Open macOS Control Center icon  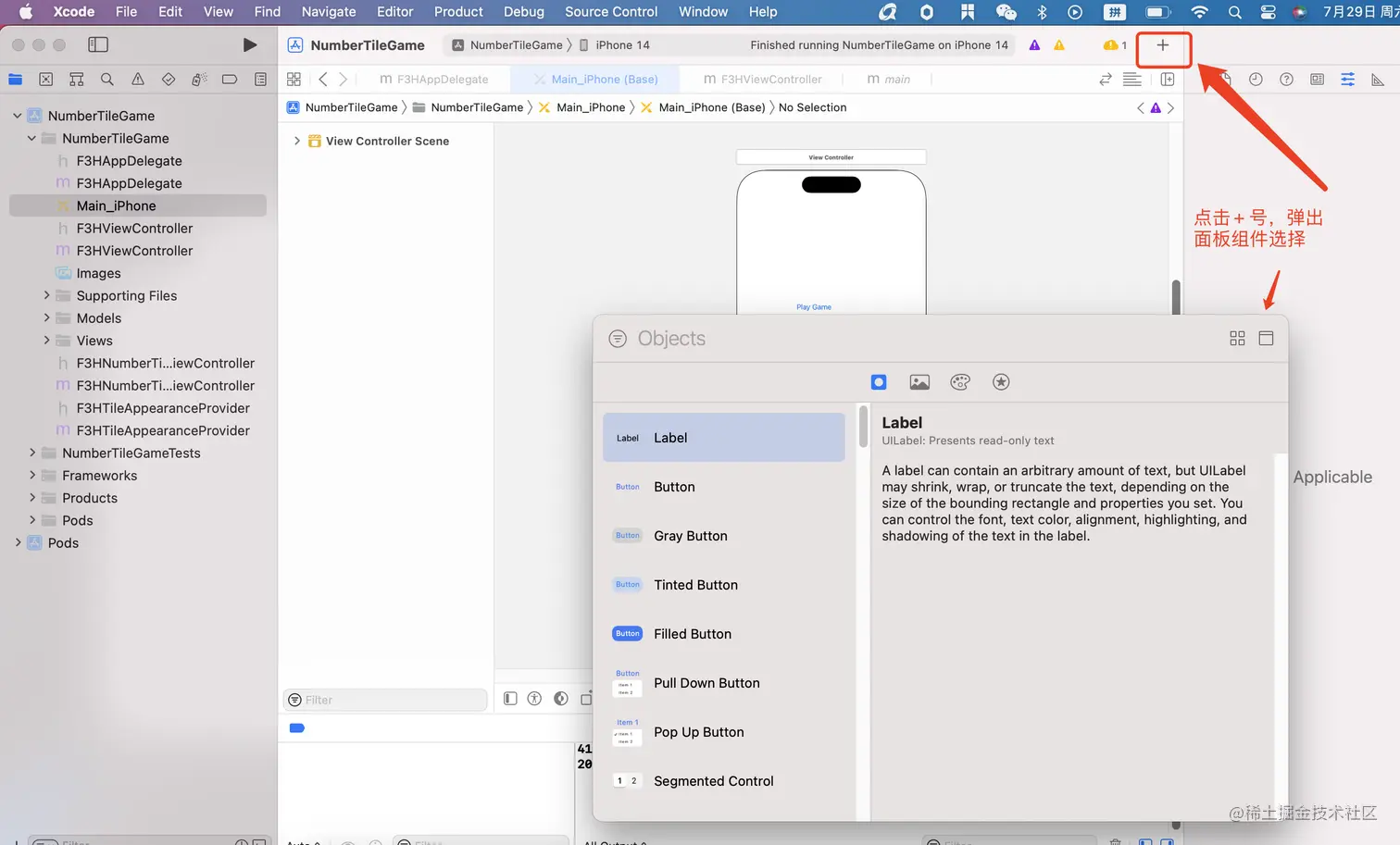tap(1269, 12)
